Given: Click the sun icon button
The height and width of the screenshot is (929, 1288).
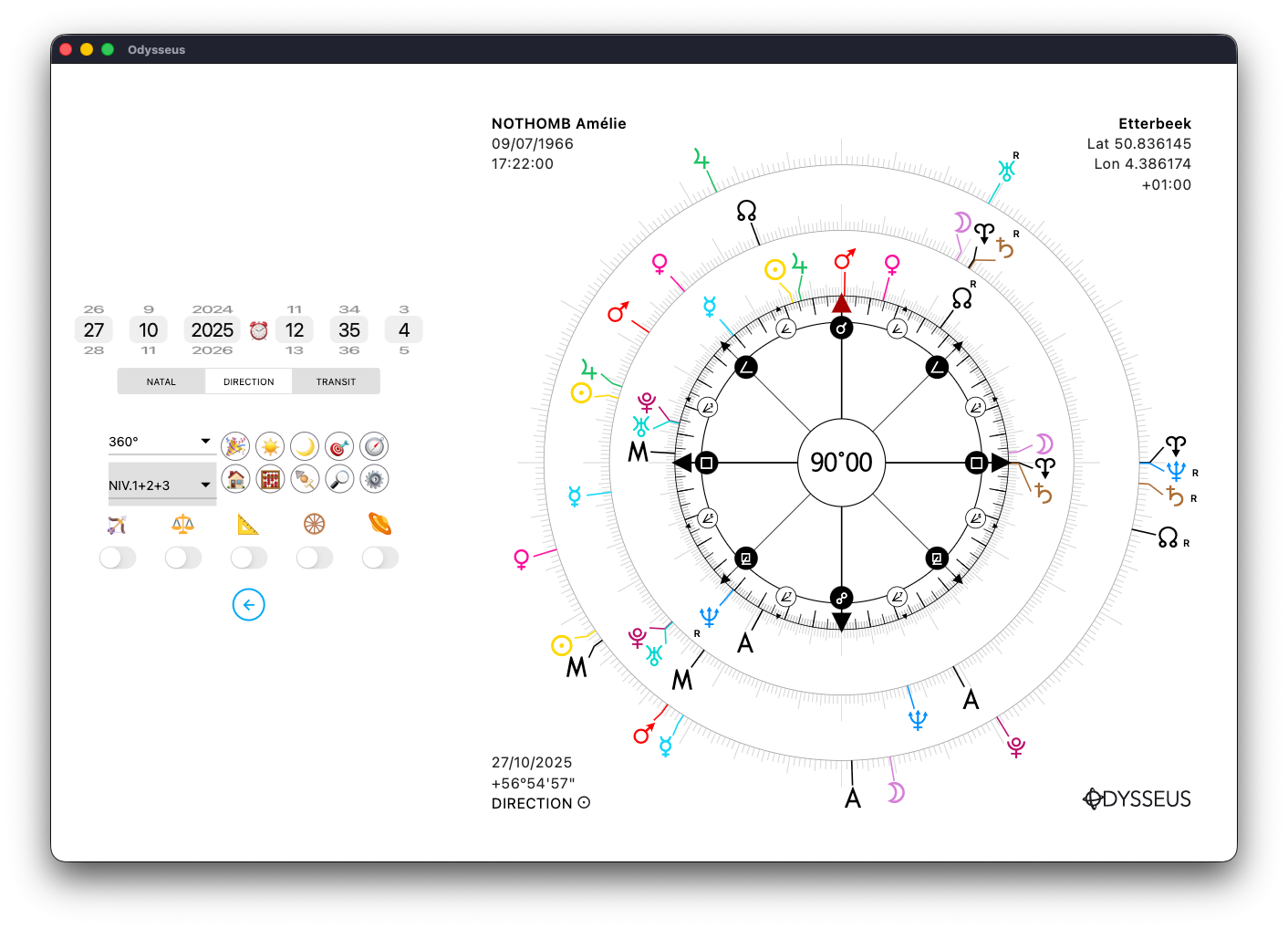Looking at the screenshot, I should 270,446.
